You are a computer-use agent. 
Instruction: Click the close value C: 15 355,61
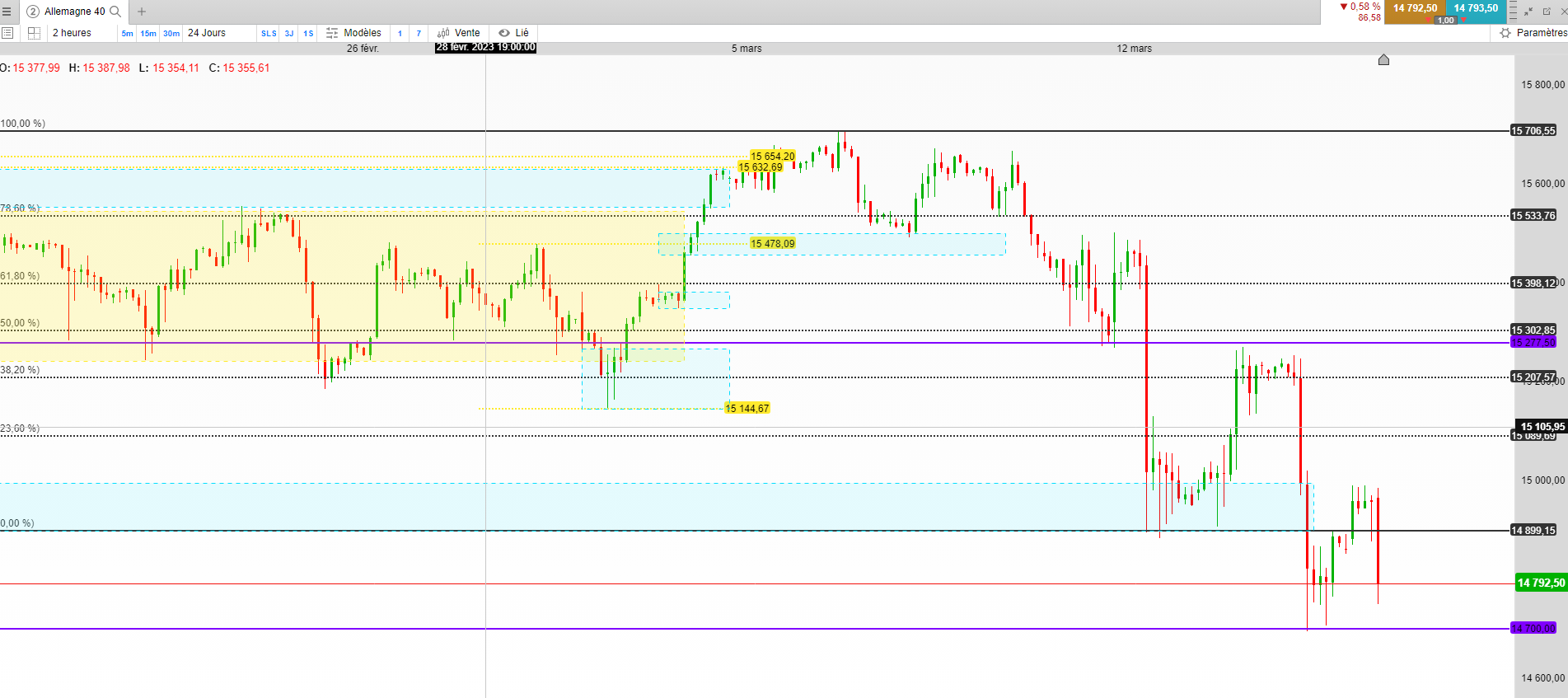point(240,68)
